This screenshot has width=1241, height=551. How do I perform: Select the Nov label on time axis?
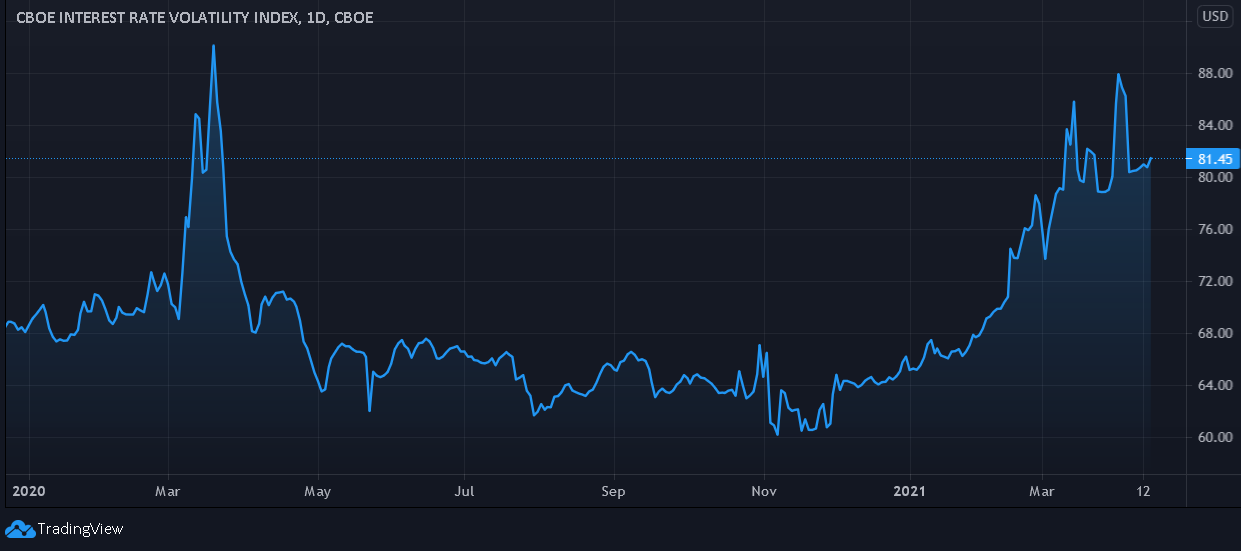(763, 491)
